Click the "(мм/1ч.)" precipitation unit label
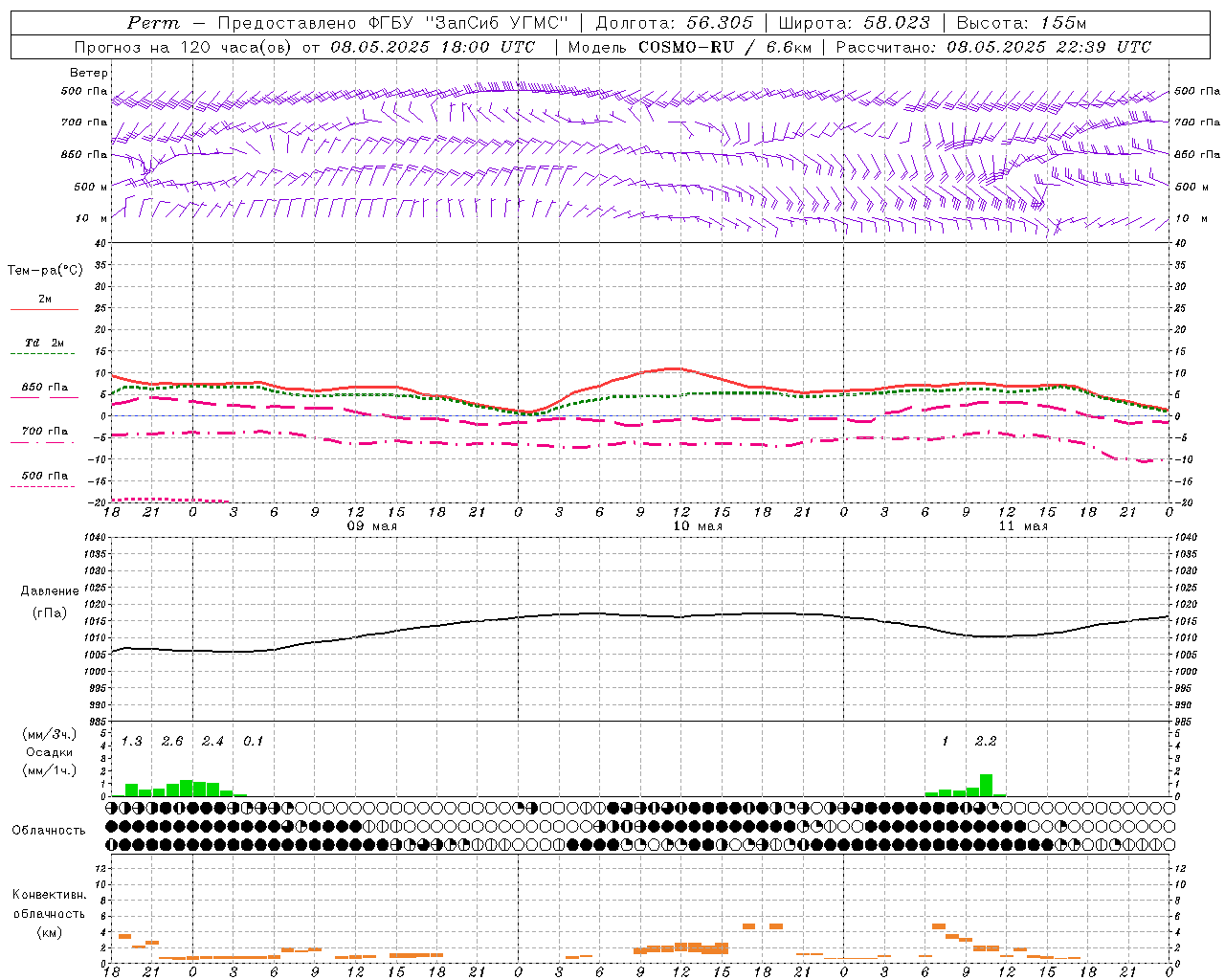 [49, 770]
